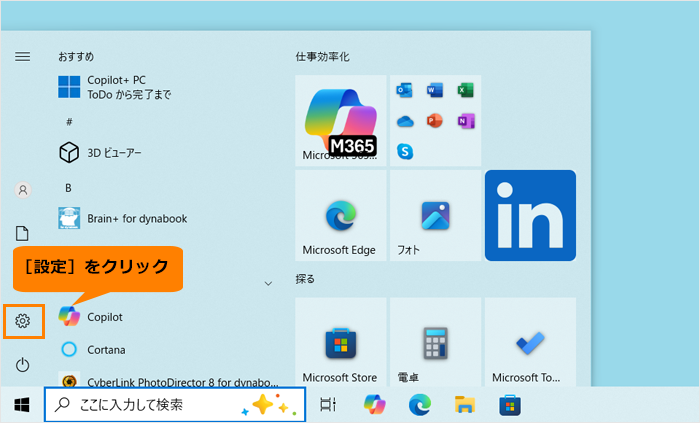Open the Microsoft 365 tile

[x=341, y=120]
